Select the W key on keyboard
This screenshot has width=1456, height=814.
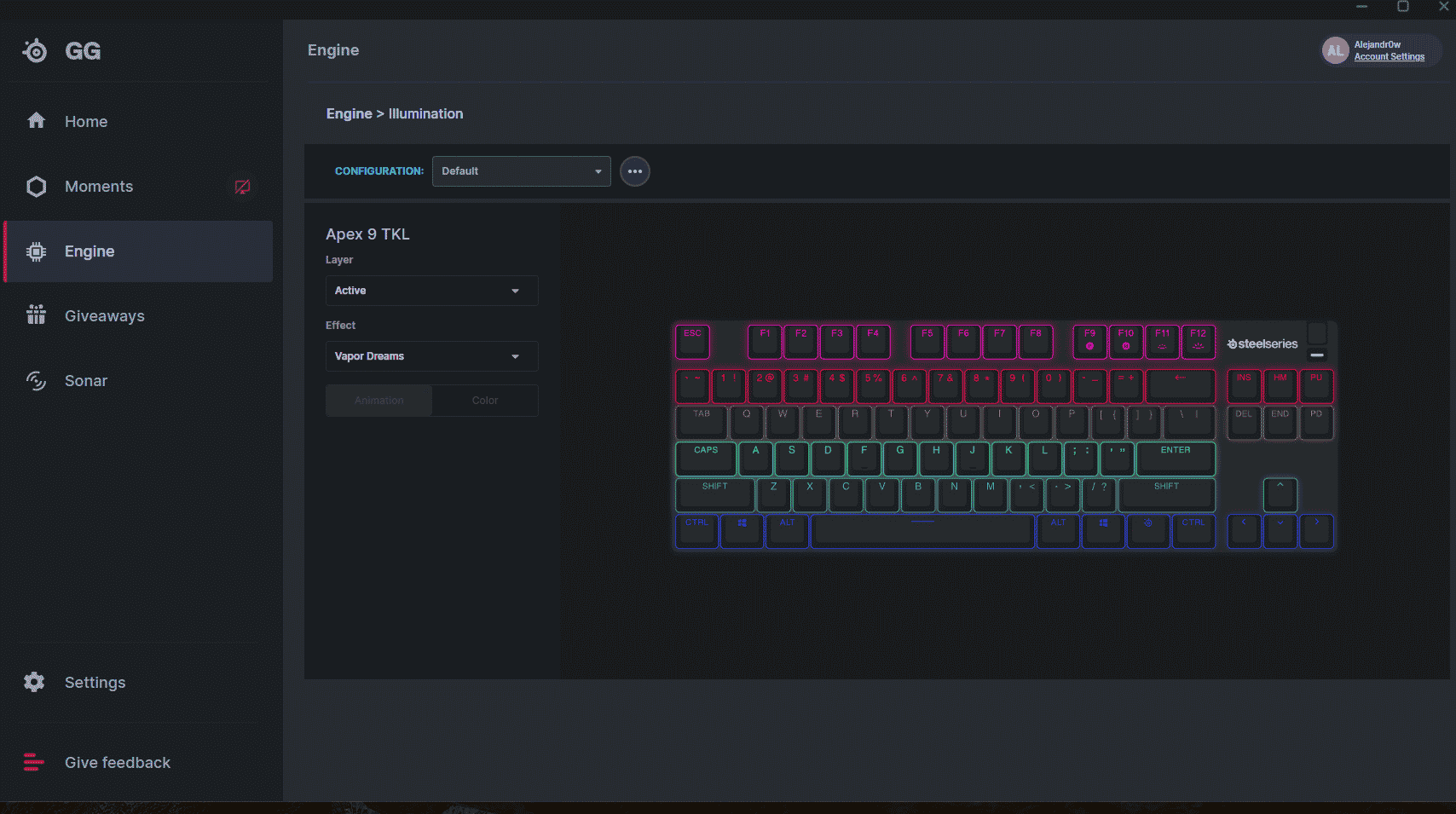(783, 423)
